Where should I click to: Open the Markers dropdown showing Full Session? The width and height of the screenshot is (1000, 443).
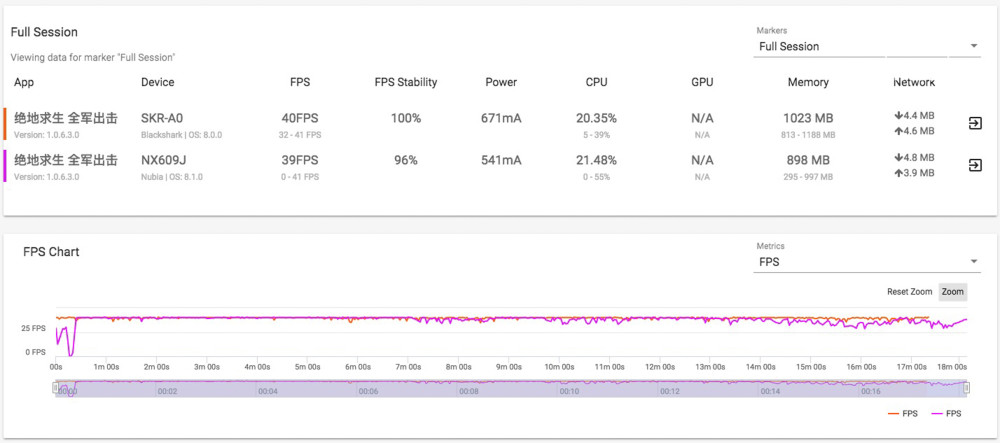click(x=867, y=47)
